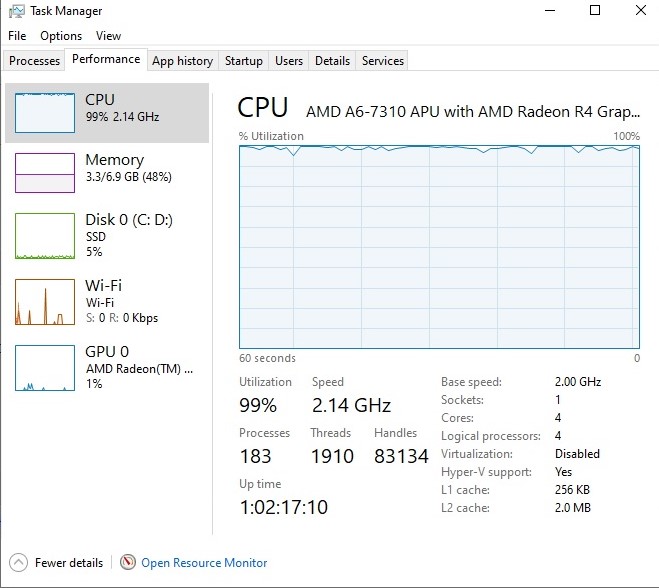This screenshot has height=588, width=659.
Task: Open the View menu
Action: pyautogui.click(x=108, y=36)
